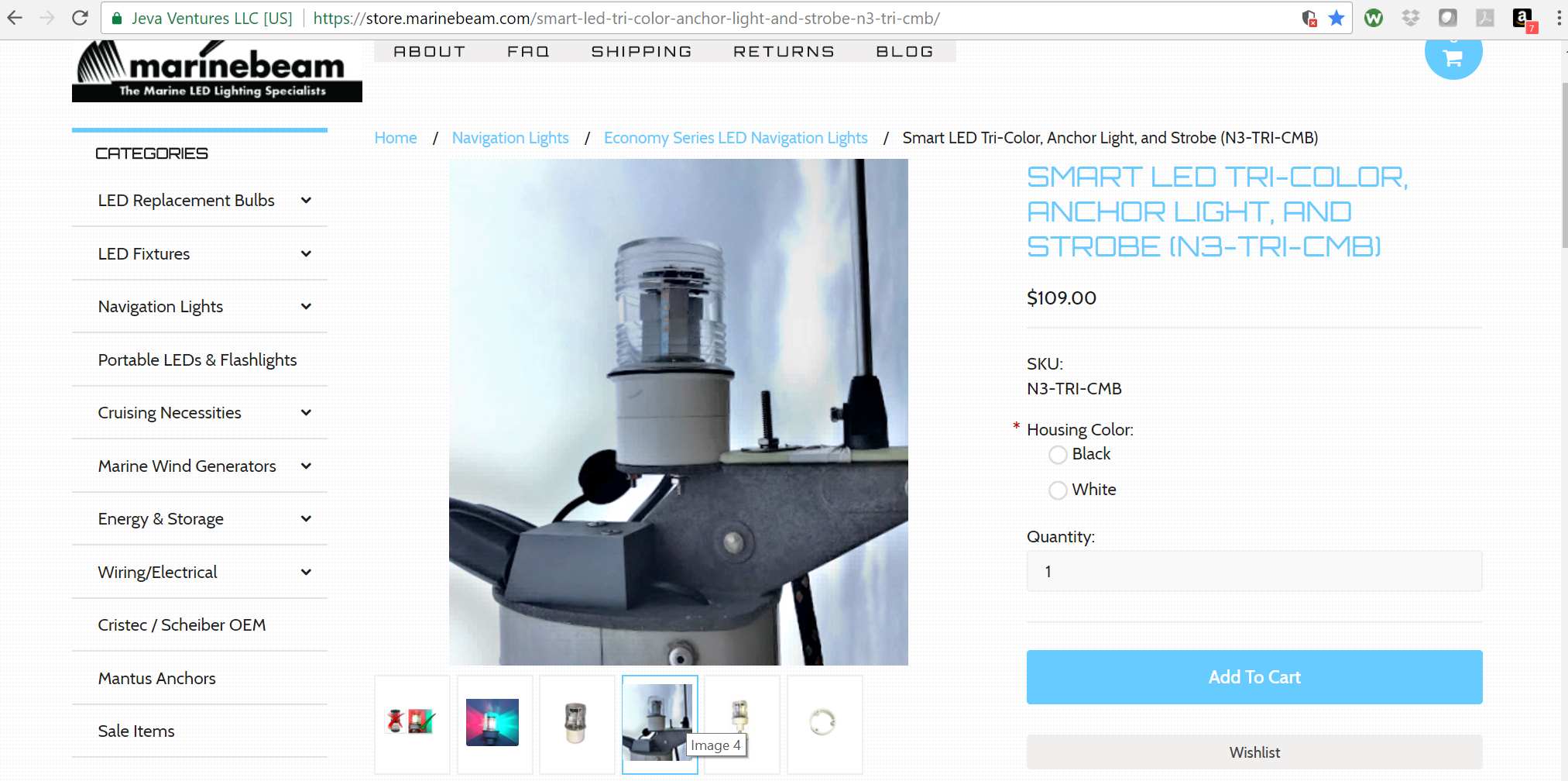This screenshot has height=781, width=1568.
Task: Click Add To Cart button
Action: [x=1254, y=677]
